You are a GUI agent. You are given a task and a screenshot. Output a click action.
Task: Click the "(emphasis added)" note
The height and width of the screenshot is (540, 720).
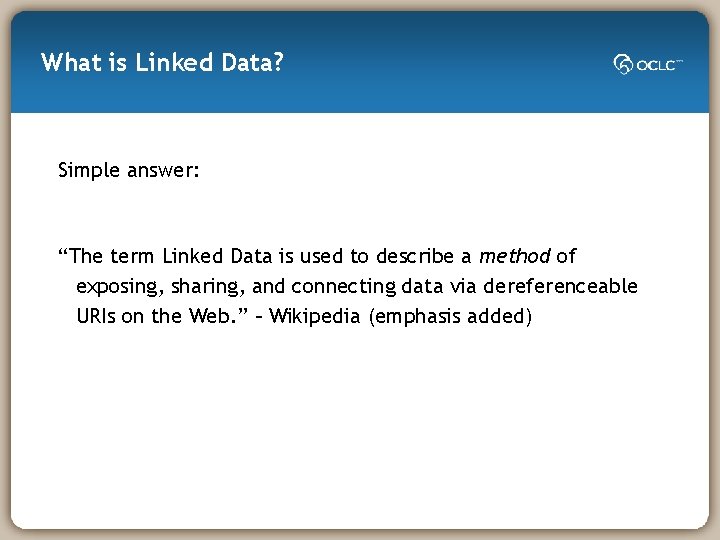coord(450,316)
